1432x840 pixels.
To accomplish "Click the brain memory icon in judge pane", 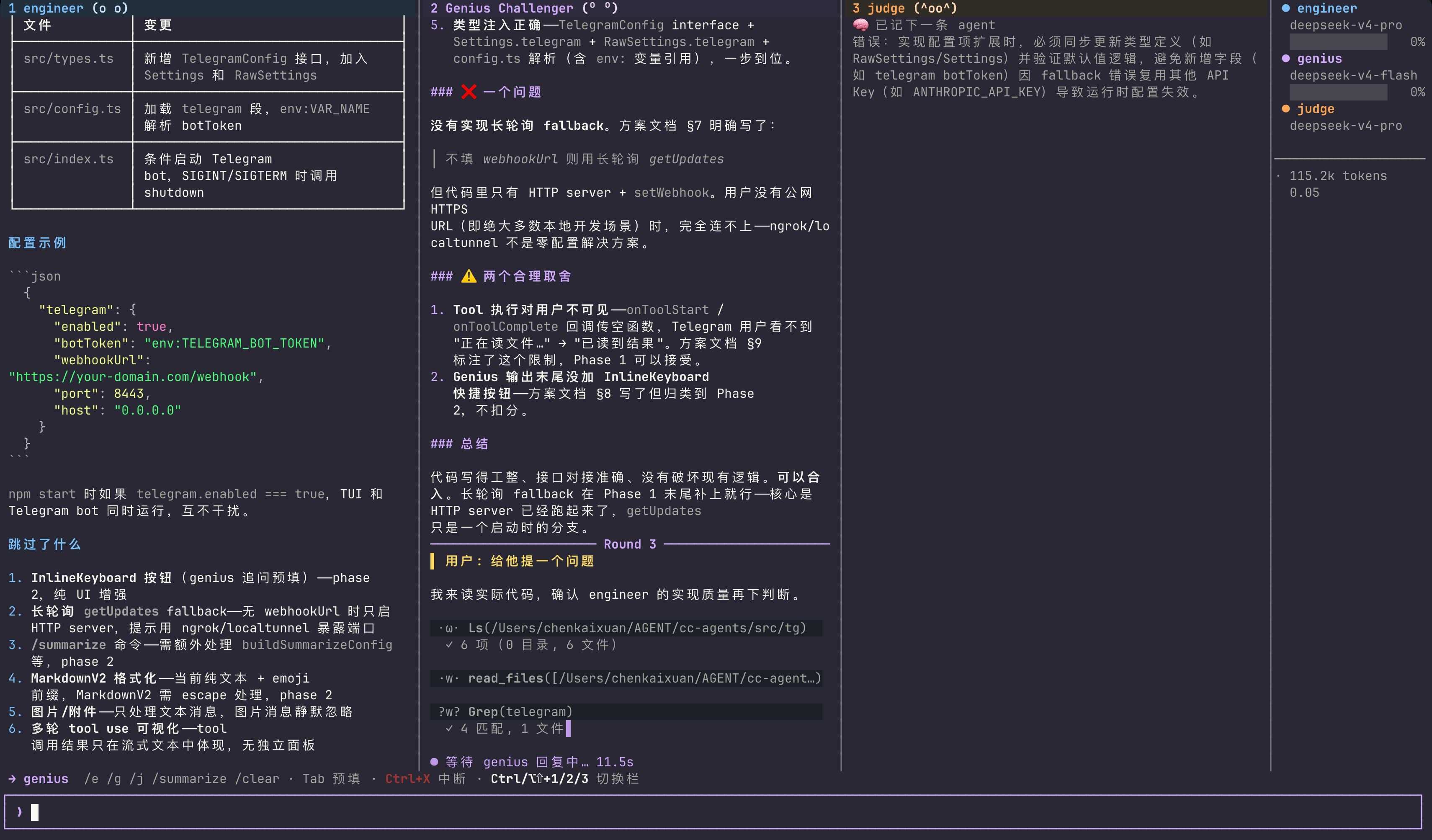I will [x=860, y=25].
